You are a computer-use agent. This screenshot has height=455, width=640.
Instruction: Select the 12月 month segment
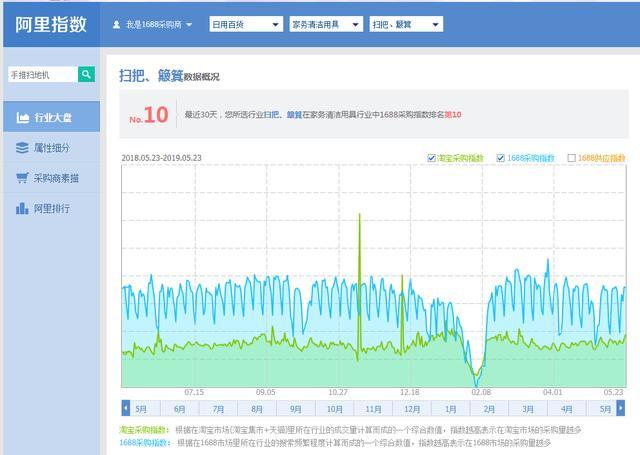412,409
